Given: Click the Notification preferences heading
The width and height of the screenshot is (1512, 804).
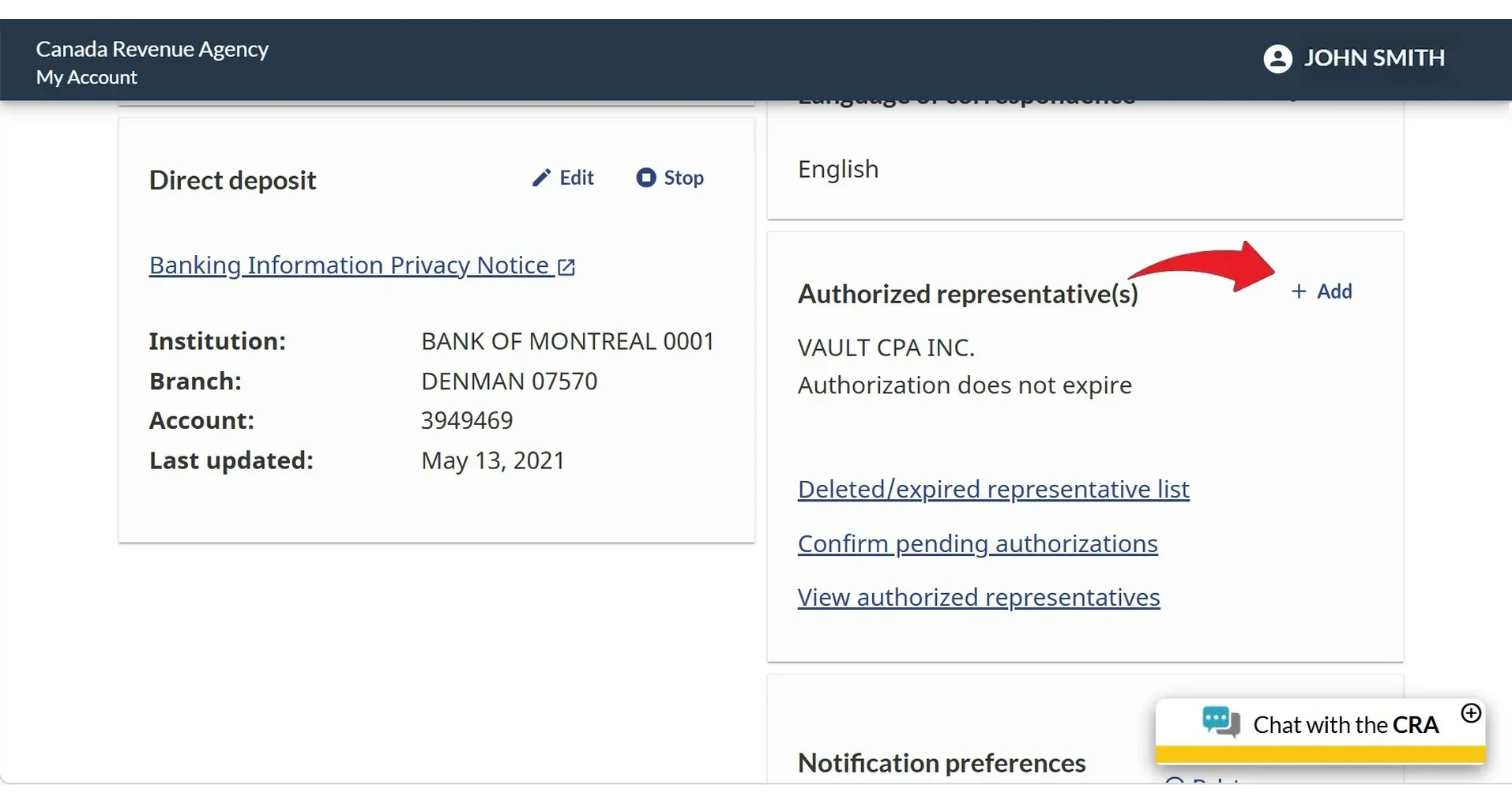Looking at the screenshot, I should coord(942,763).
